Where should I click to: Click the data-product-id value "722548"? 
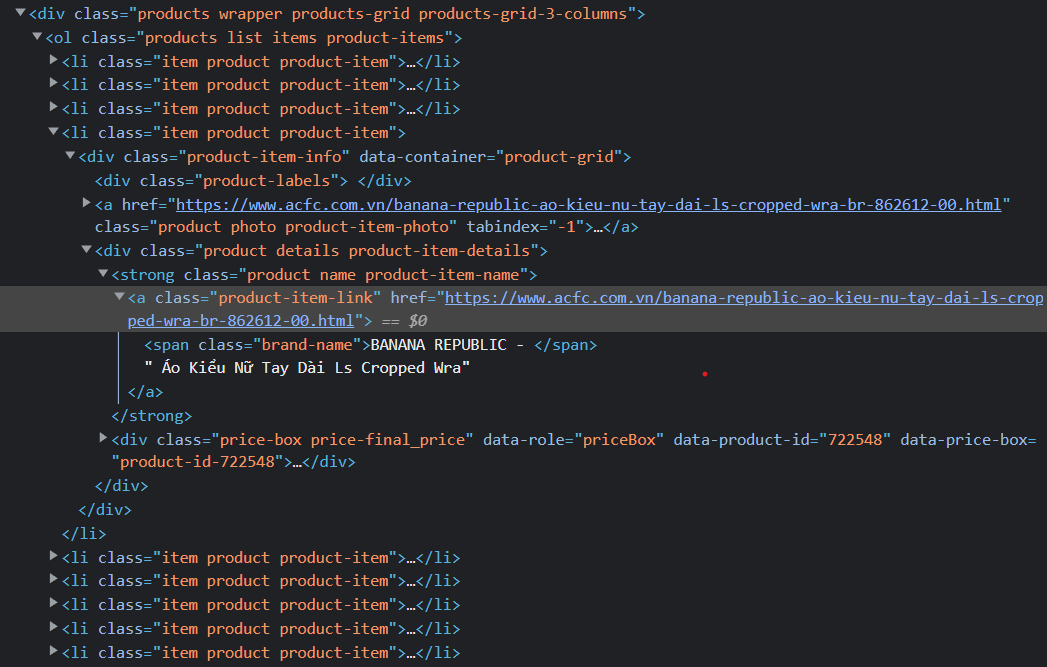coord(854,440)
